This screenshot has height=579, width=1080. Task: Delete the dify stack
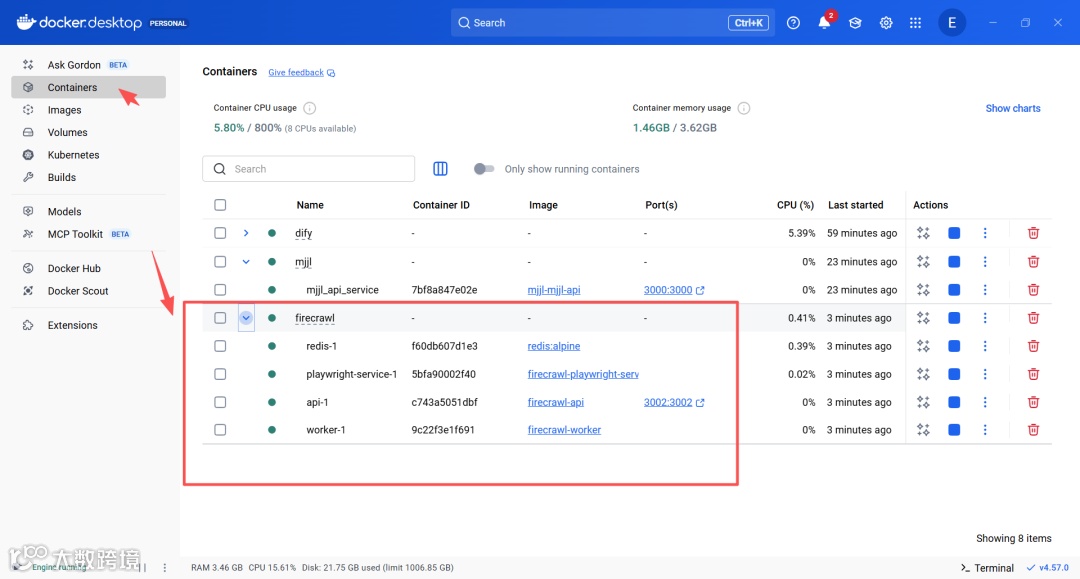(x=1033, y=233)
